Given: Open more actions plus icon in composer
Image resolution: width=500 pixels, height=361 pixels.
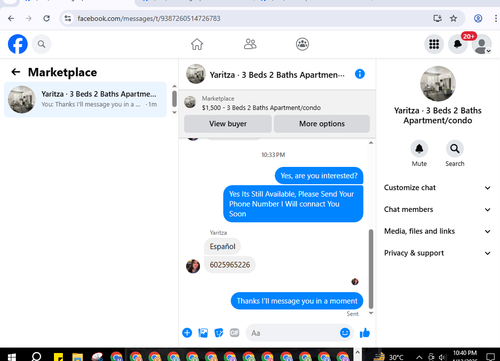Looking at the screenshot, I should [x=187, y=332].
